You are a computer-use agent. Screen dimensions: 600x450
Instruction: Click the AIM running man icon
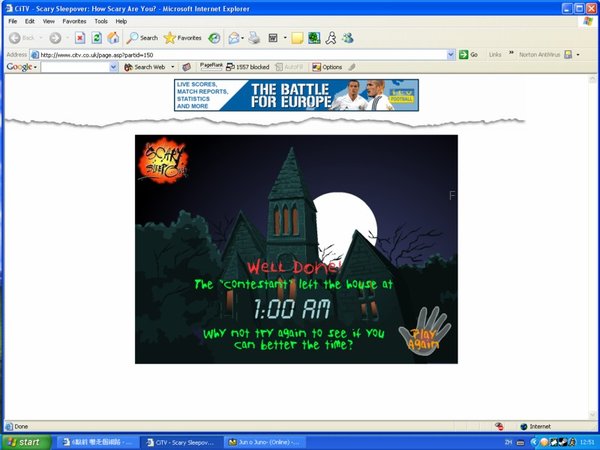(x=331, y=38)
